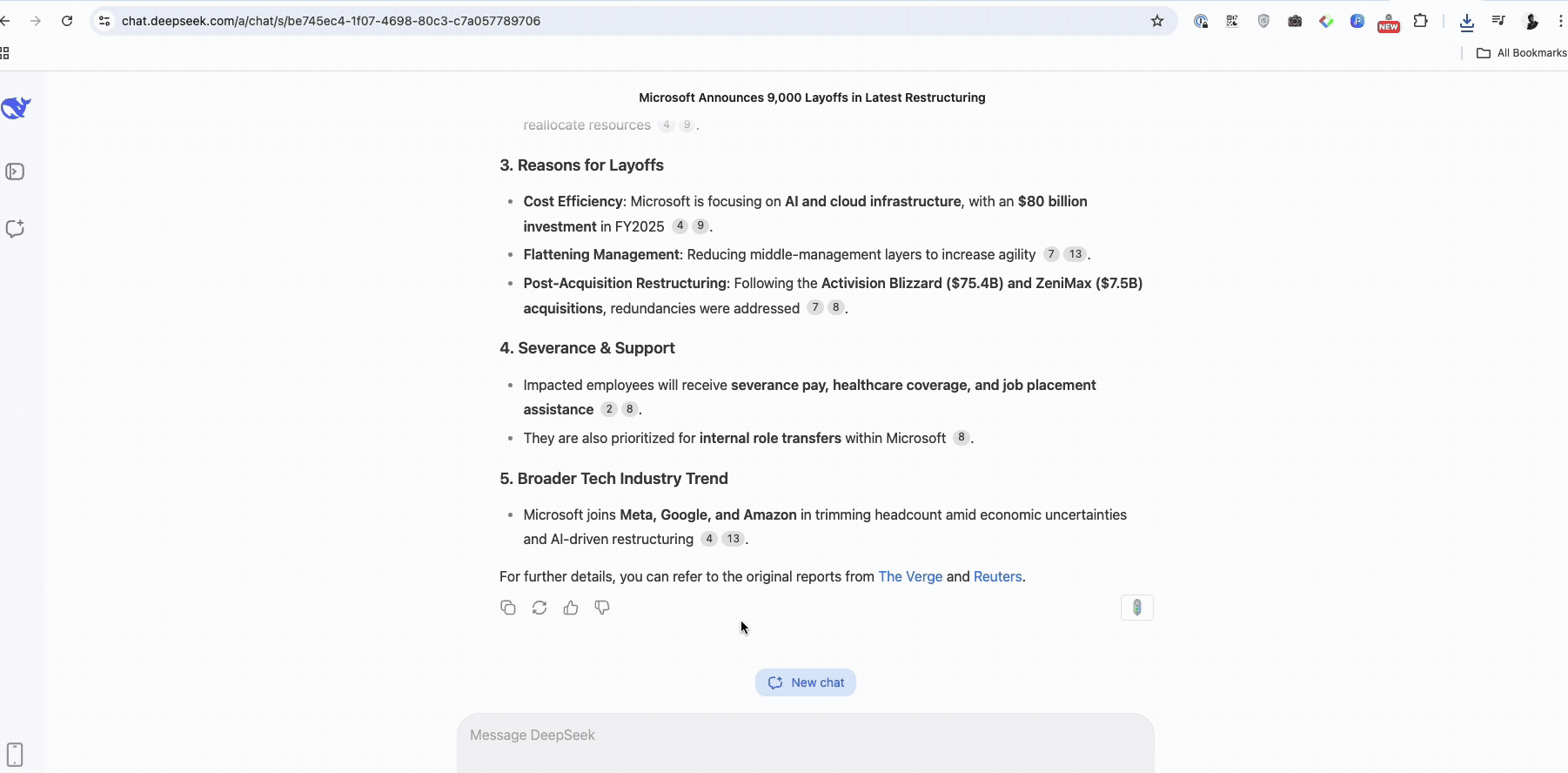
Task: Open the Extensions puzzle menu
Action: coord(1420,21)
